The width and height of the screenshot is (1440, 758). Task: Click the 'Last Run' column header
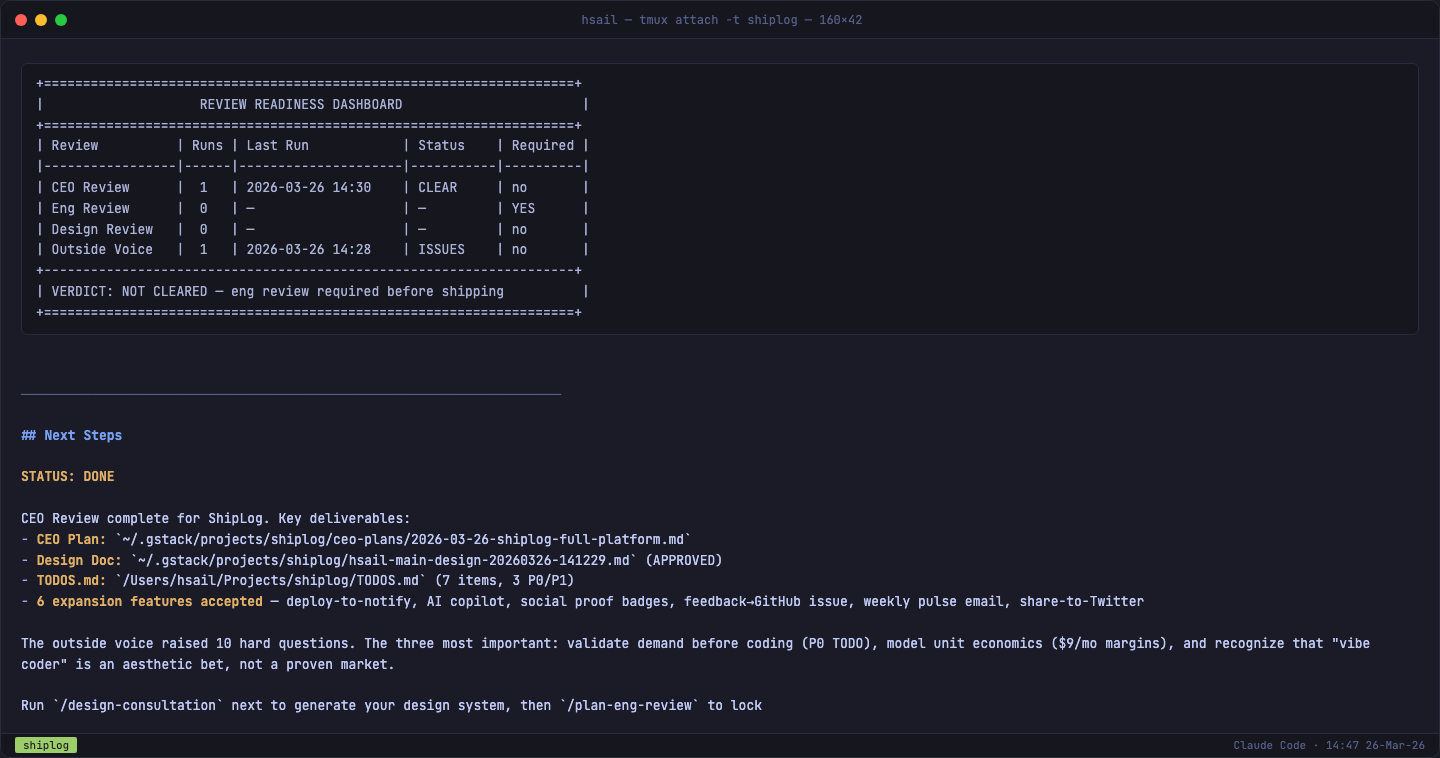(278, 145)
